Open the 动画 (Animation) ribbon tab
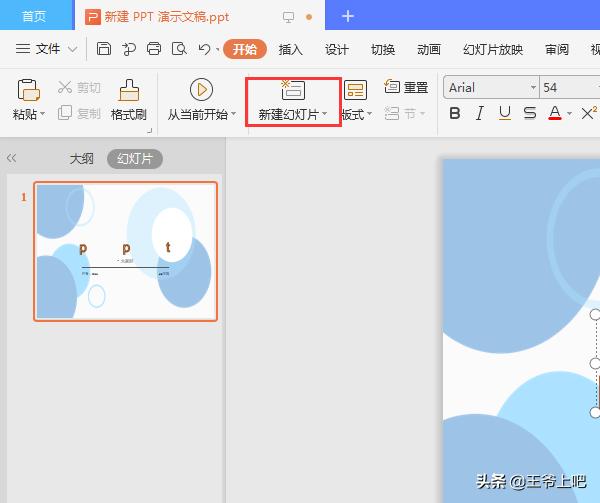Viewport: 600px width, 503px height. 428,50
